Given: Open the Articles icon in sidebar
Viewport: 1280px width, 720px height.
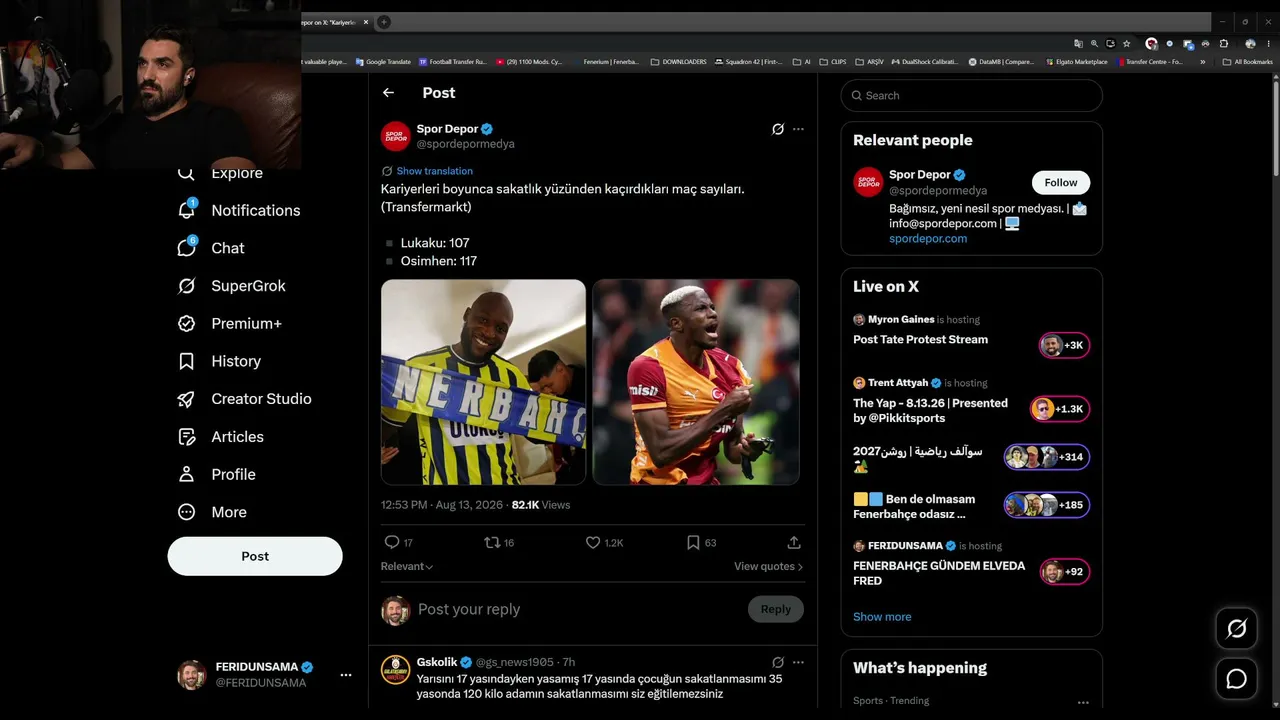Looking at the screenshot, I should click(187, 437).
